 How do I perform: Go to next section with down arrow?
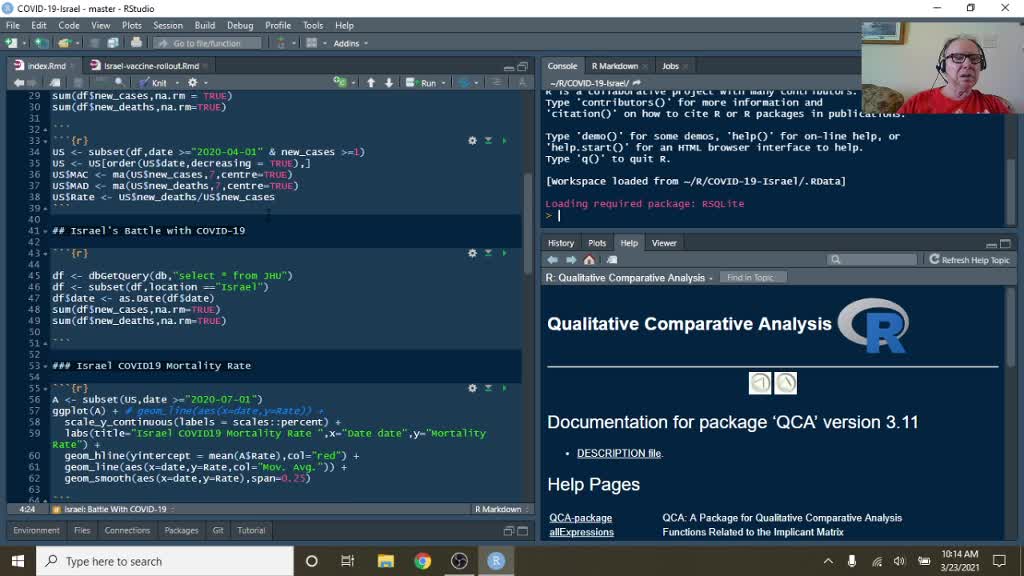[389, 83]
